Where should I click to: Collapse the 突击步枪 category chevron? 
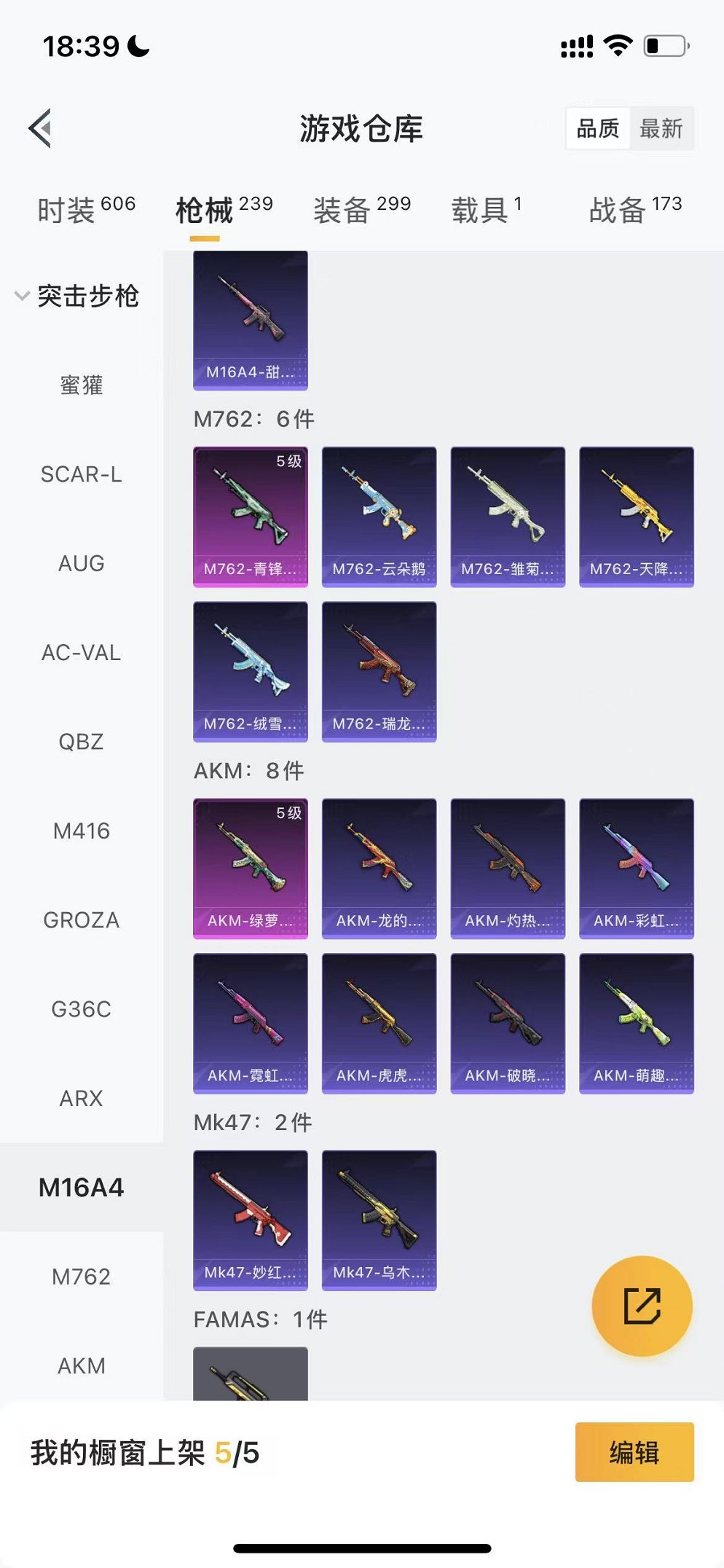click(x=23, y=296)
